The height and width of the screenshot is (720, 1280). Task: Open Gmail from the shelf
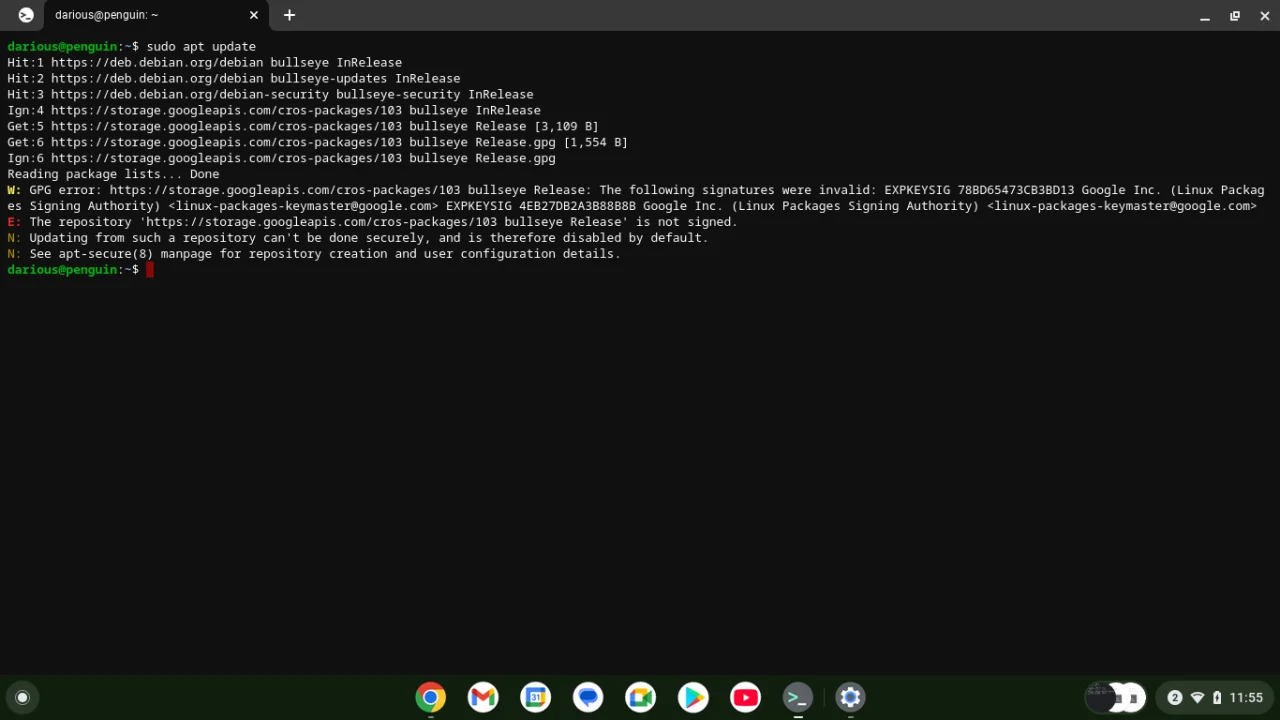click(483, 697)
